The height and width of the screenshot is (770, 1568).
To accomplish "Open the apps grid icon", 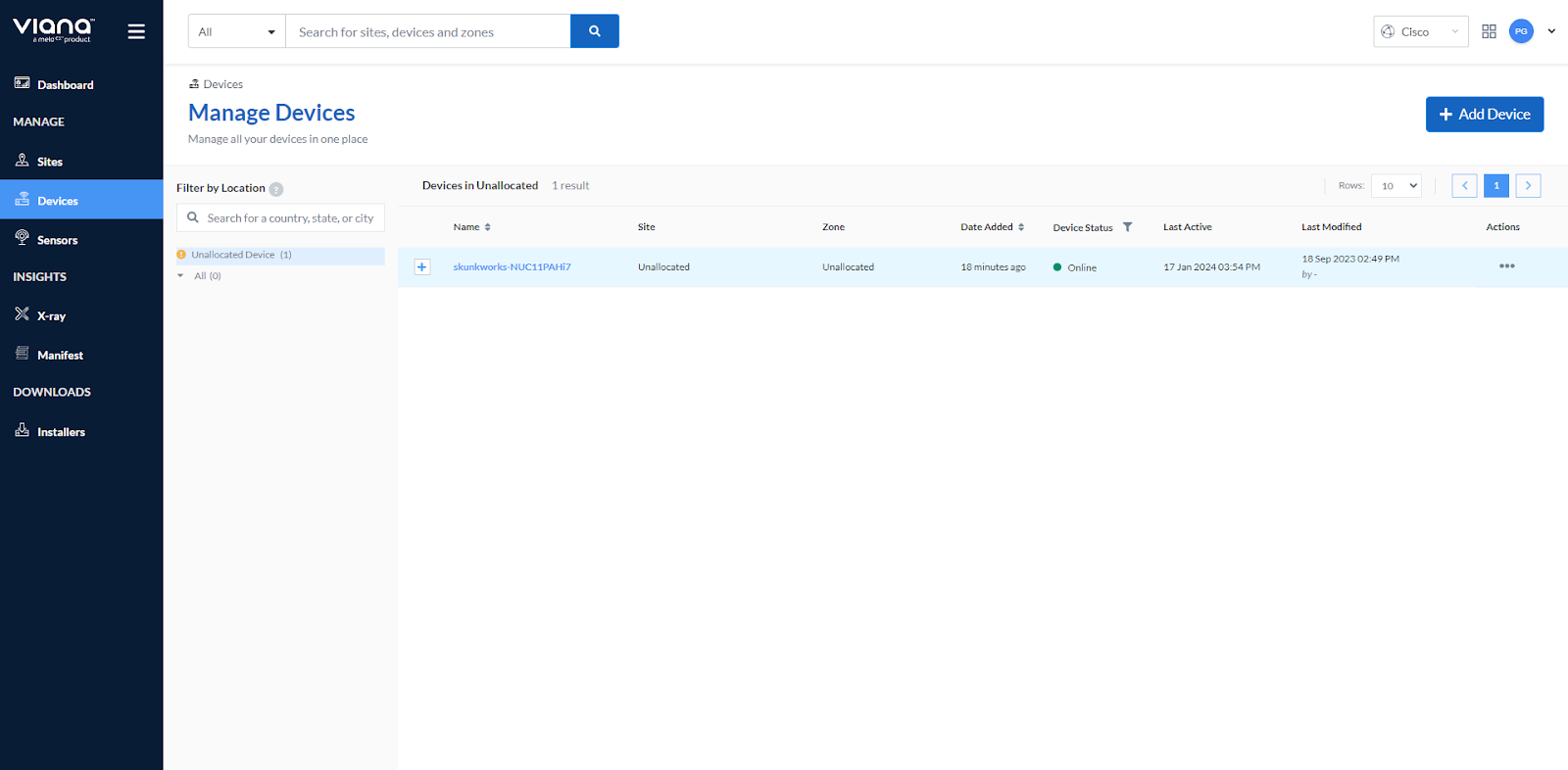I will coord(1489,31).
